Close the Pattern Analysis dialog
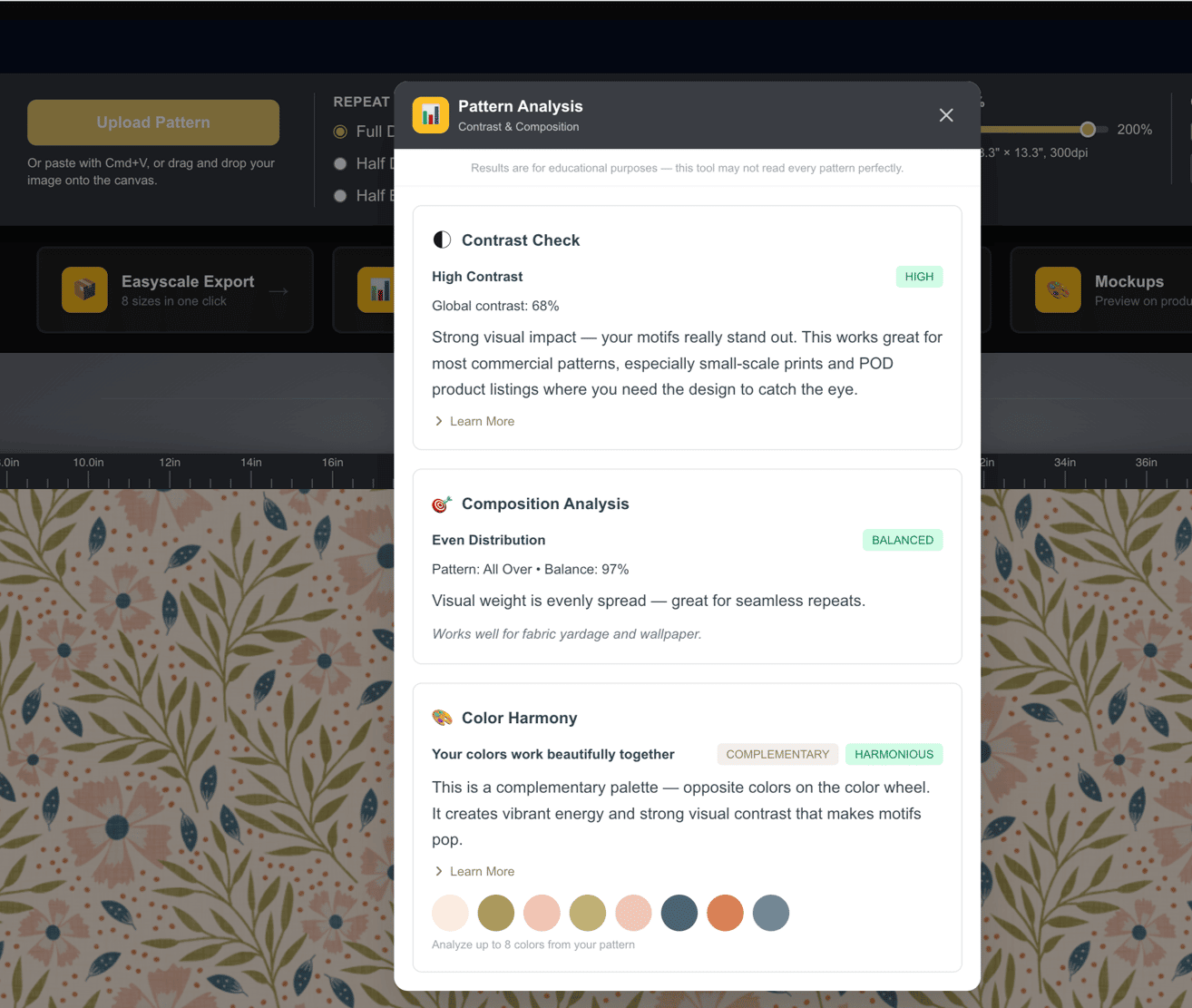Viewport: 1192px width, 1008px height. click(x=946, y=115)
